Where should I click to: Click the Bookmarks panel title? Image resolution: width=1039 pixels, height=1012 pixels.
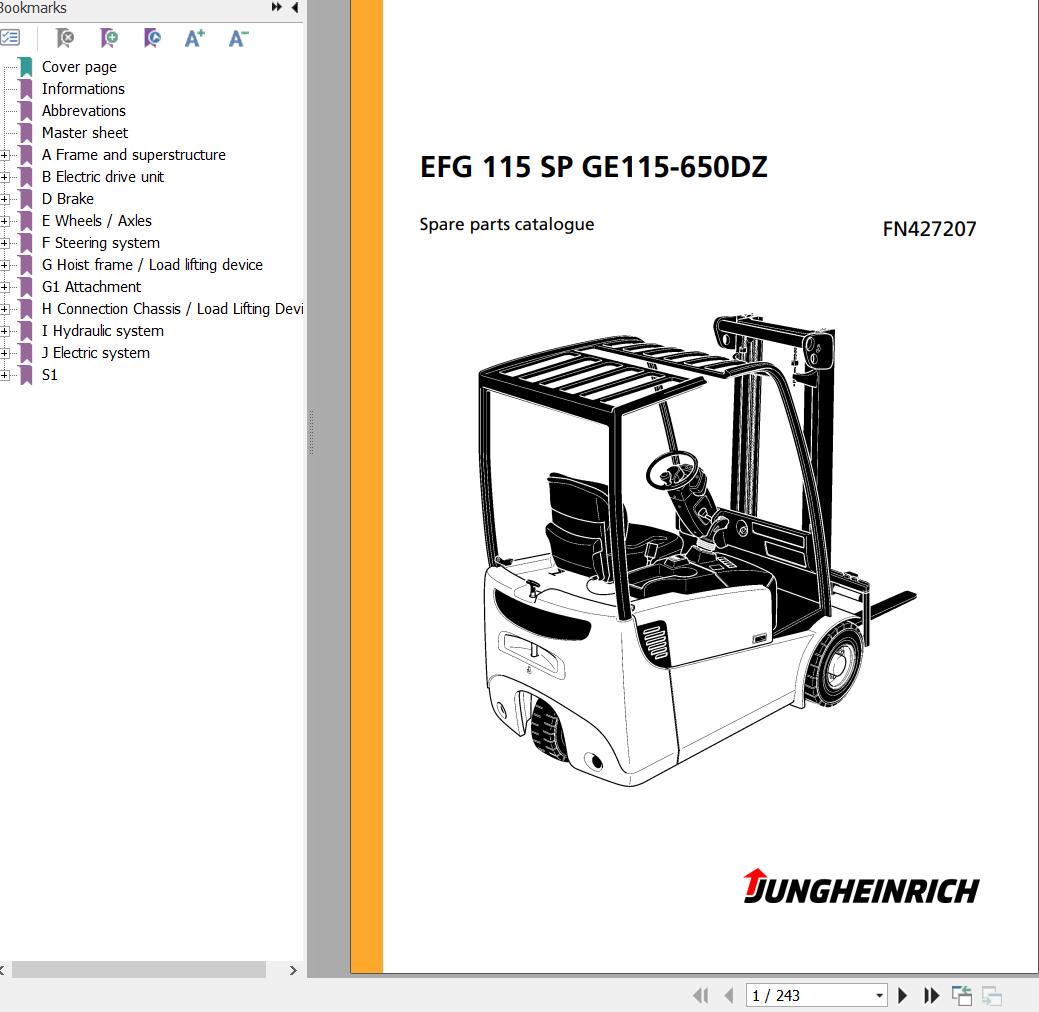point(33,8)
